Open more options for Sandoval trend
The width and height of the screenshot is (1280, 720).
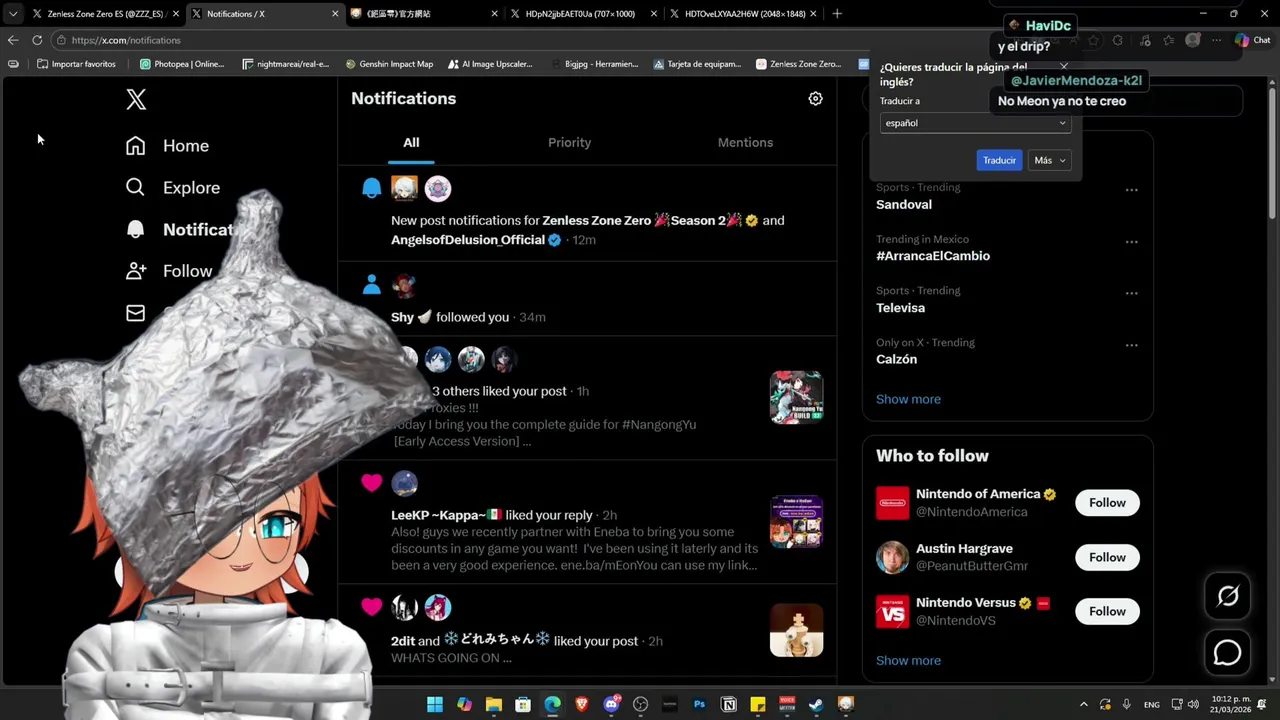1131,190
